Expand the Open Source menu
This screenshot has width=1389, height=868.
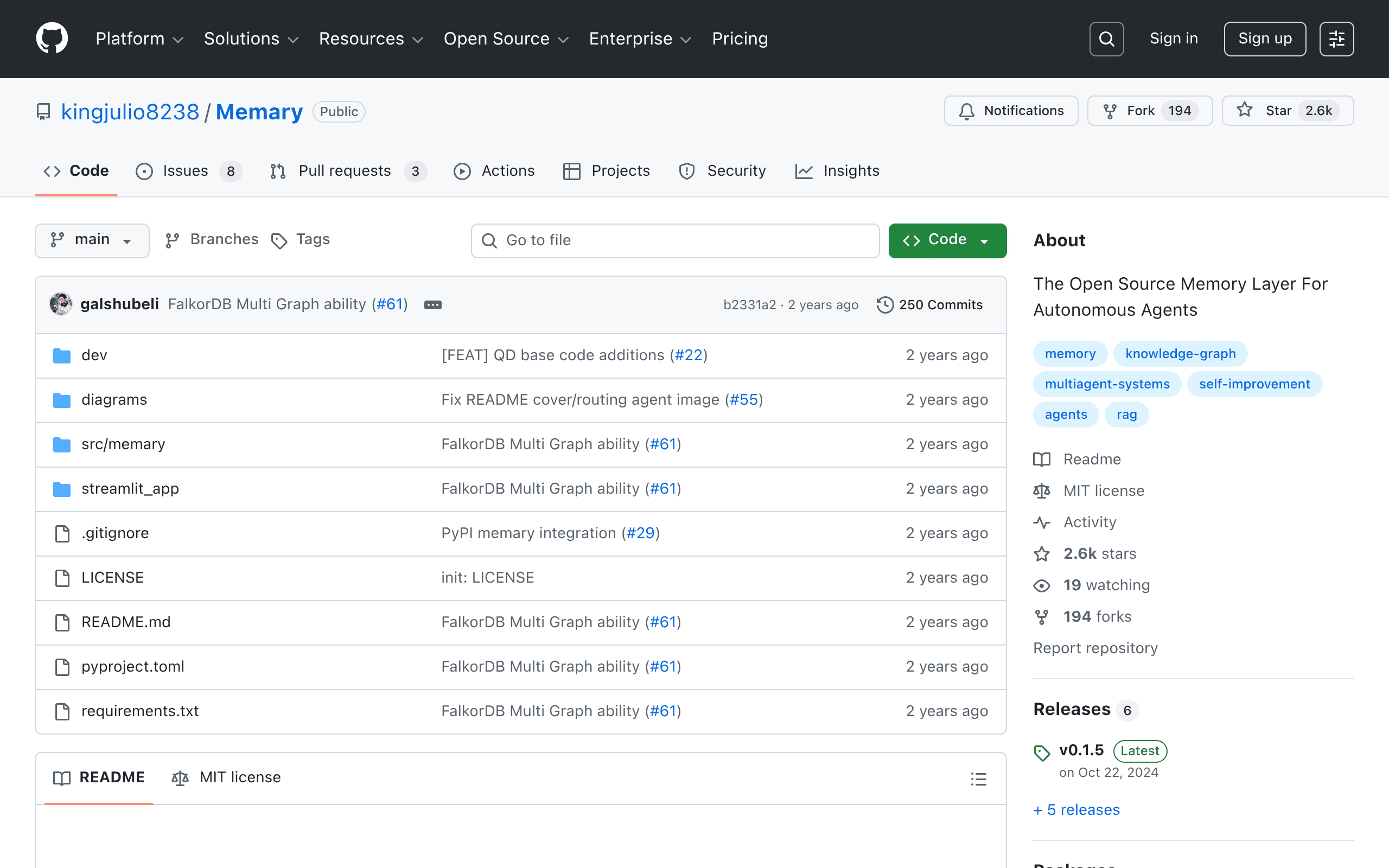pos(506,39)
